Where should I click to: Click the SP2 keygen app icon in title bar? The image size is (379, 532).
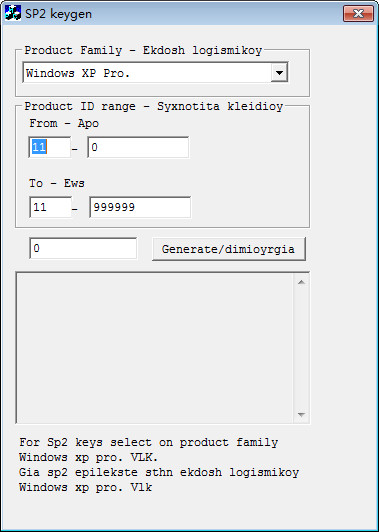click(x=13, y=13)
